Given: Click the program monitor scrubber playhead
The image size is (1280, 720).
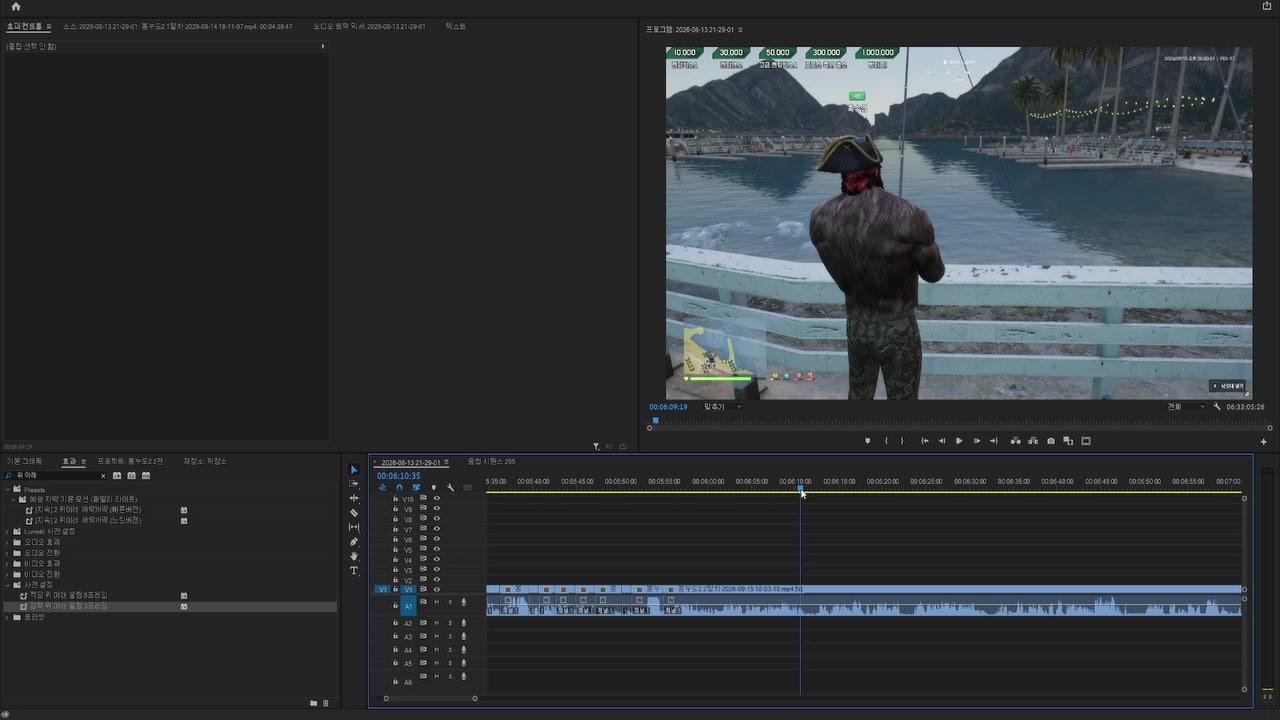Looking at the screenshot, I should (656, 420).
